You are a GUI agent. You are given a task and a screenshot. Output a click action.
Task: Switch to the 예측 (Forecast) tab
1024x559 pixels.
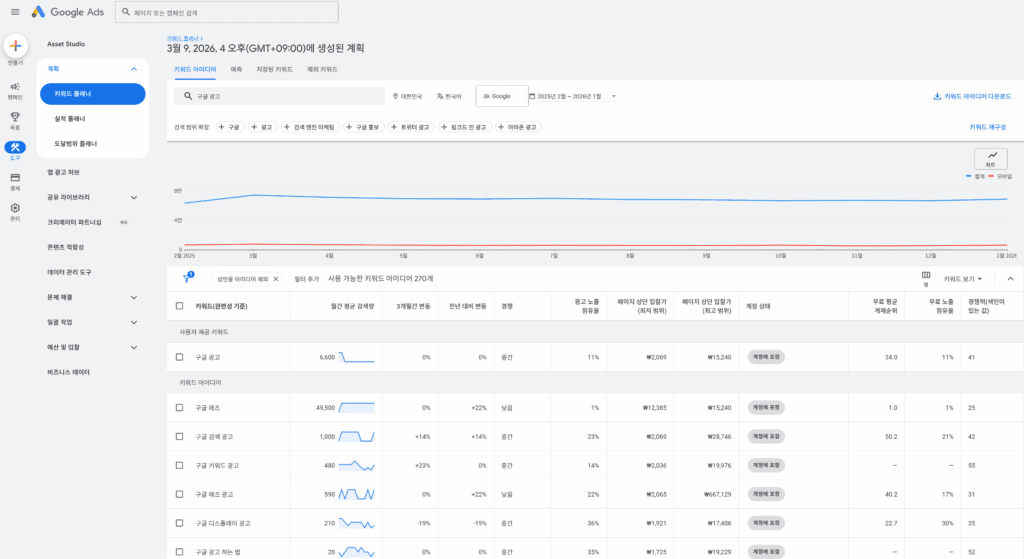236,69
